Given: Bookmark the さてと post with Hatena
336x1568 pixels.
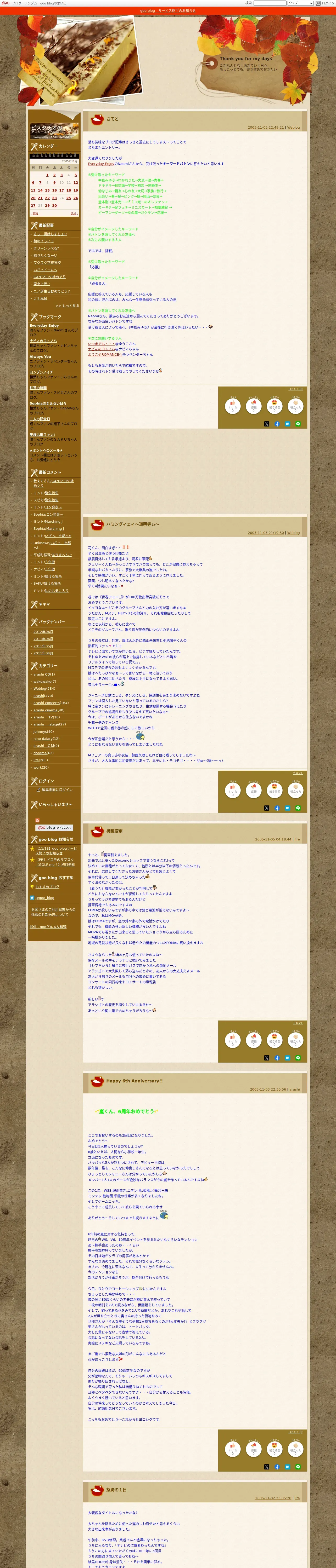Looking at the screenshot, I should click(287, 424).
